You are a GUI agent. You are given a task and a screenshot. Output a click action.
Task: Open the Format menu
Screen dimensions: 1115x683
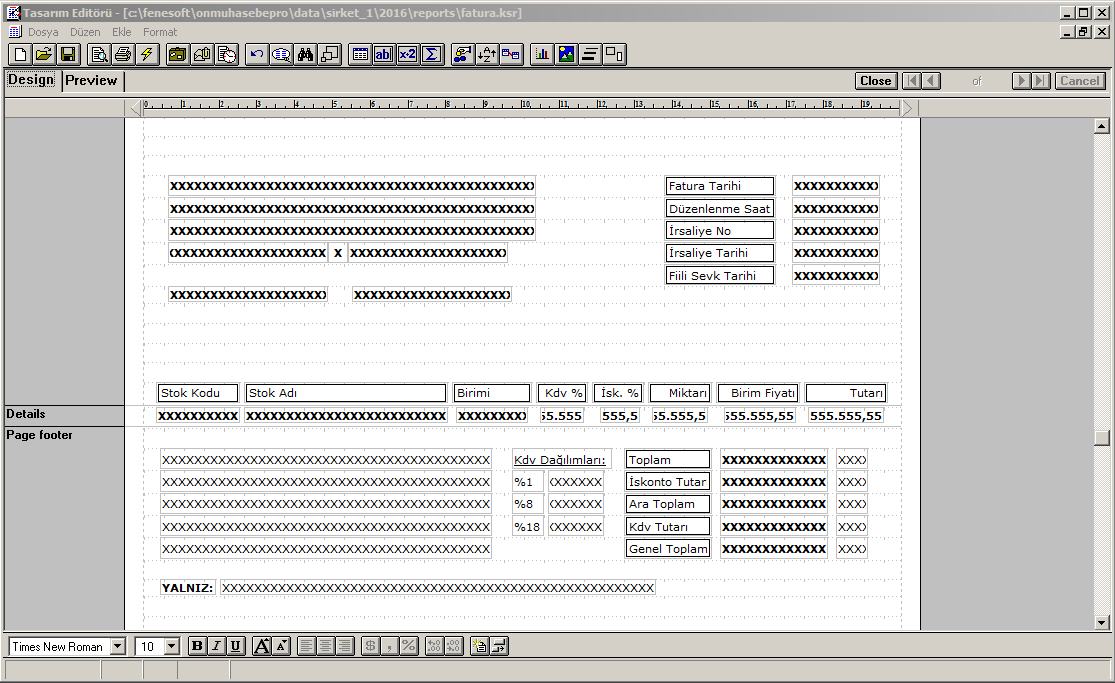click(x=160, y=32)
